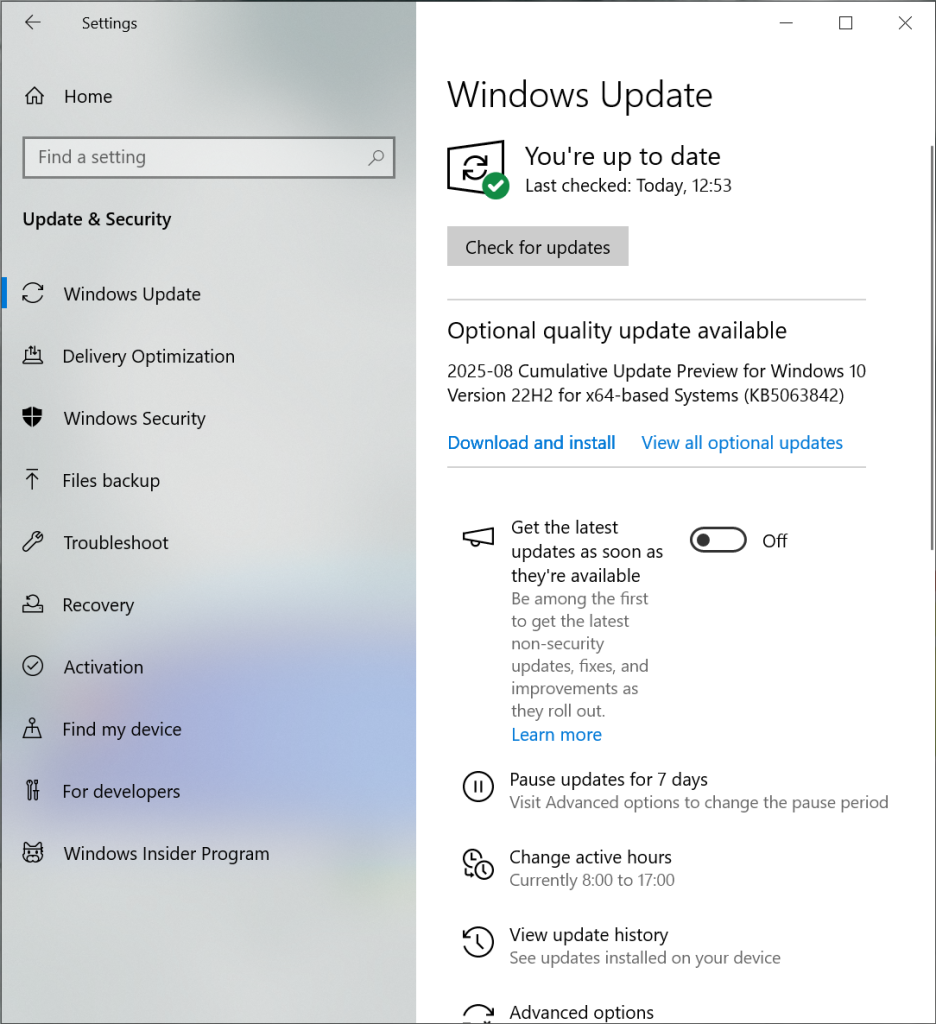936x1024 pixels.
Task: Click Learn more link
Action: click(557, 735)
